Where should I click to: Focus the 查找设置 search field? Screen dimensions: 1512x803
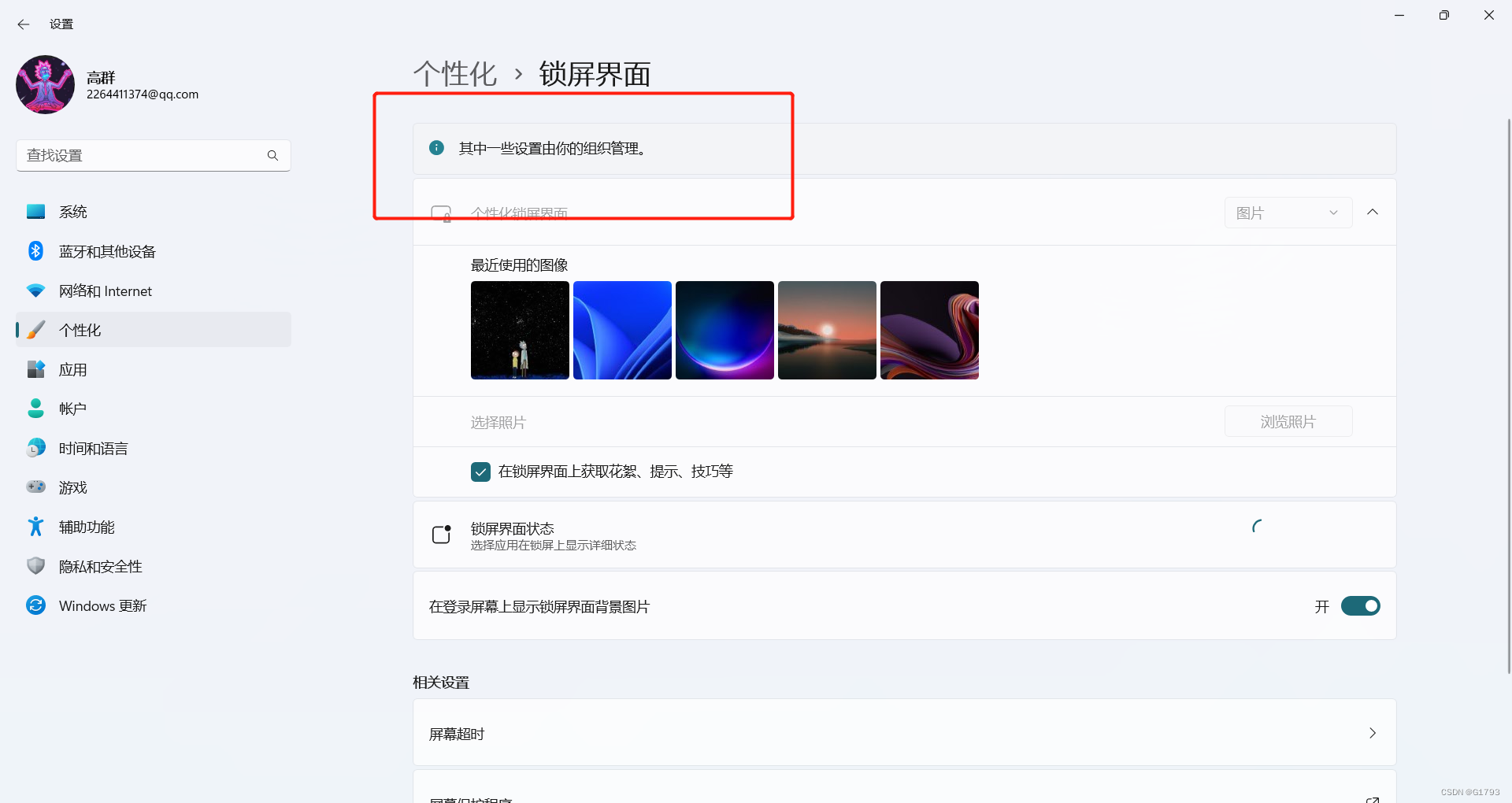(154, 155)
